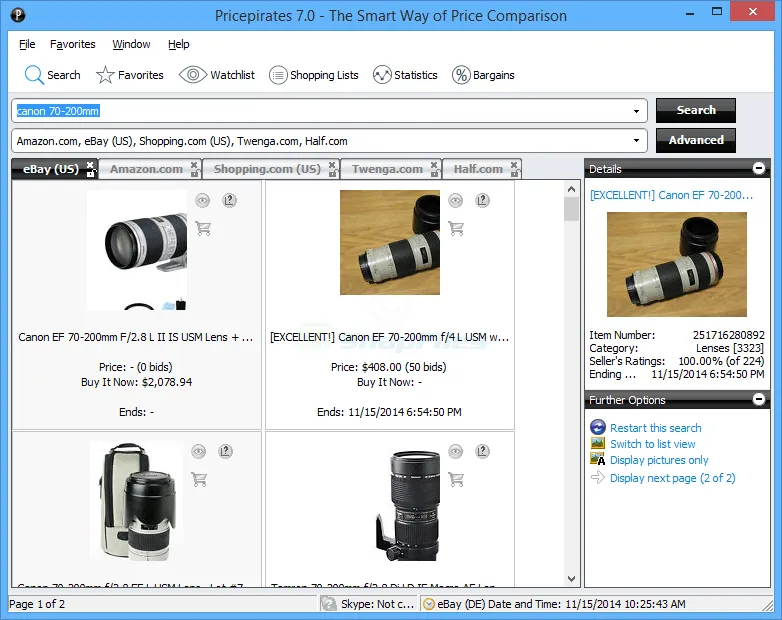Expand the search term history dropdown
The image size is (782, 620).
636,111
